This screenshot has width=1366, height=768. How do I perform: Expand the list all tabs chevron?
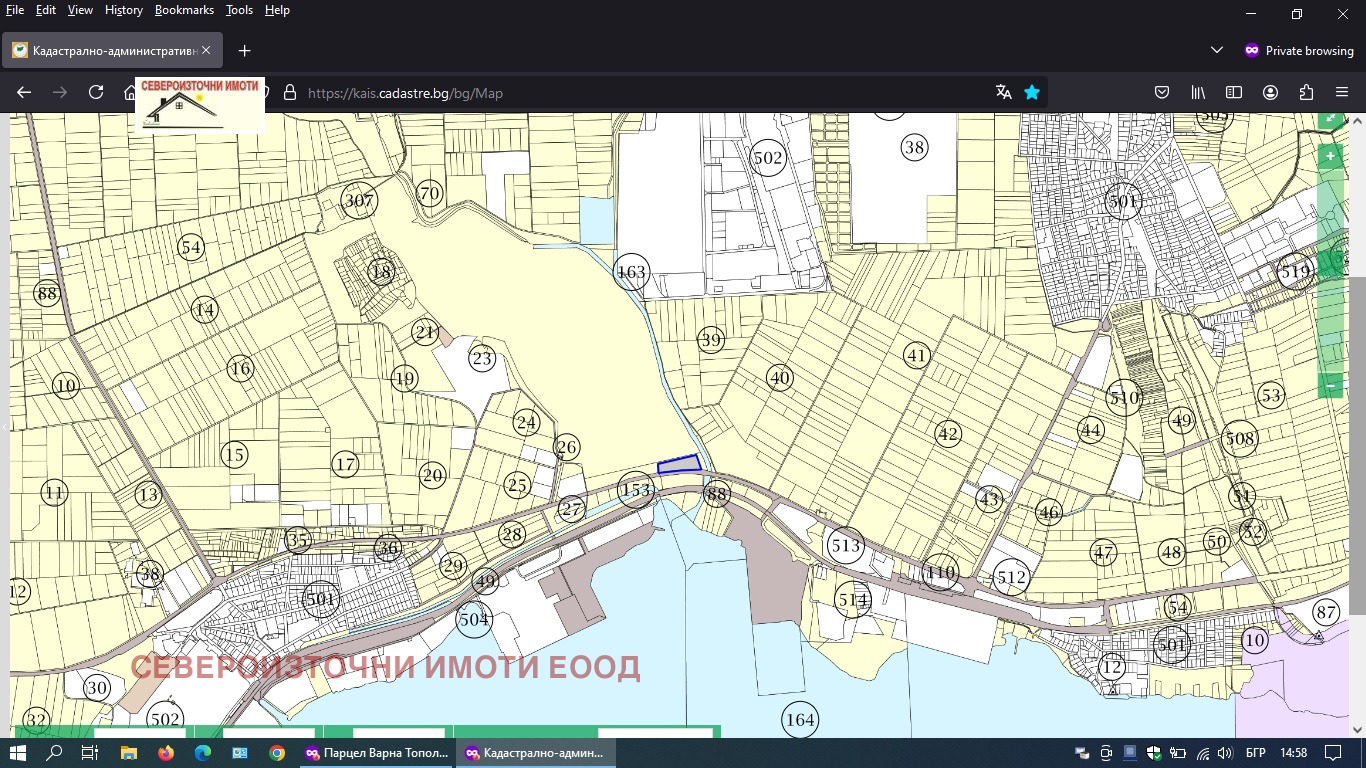[1217, 50]
